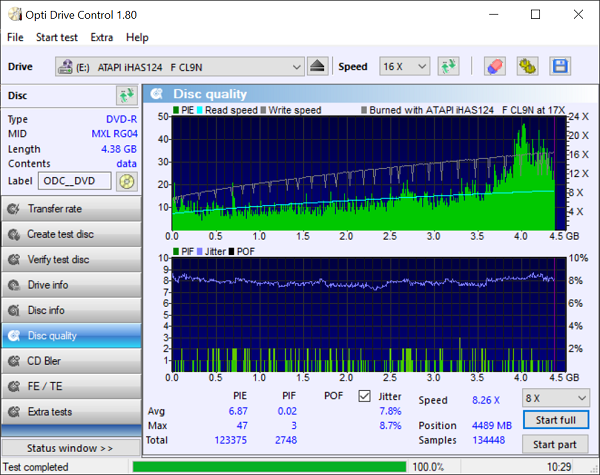Click the green progress bar at bottom

pyautogui.click(x=268, y=466)
